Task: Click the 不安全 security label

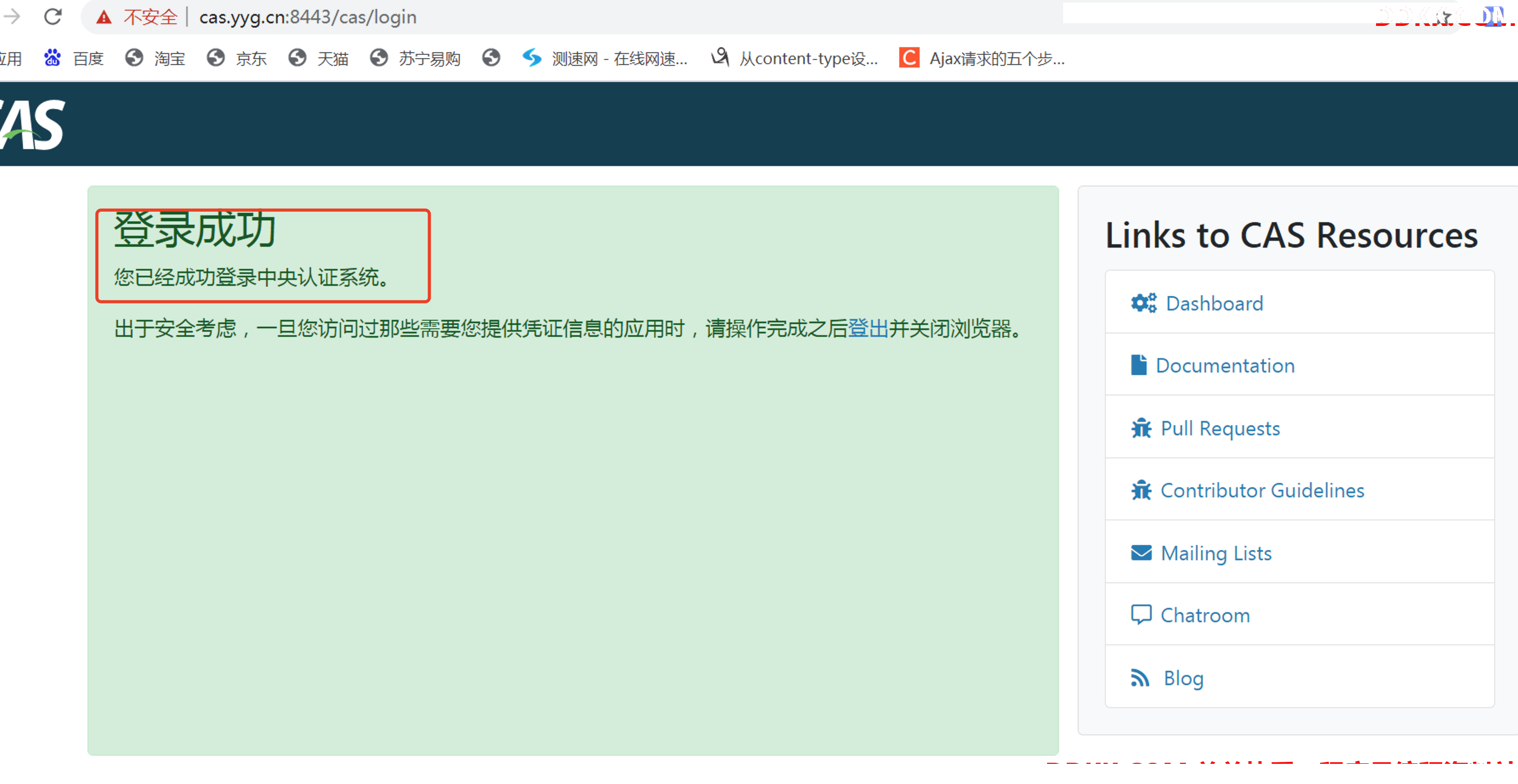Action: point(150,17)
